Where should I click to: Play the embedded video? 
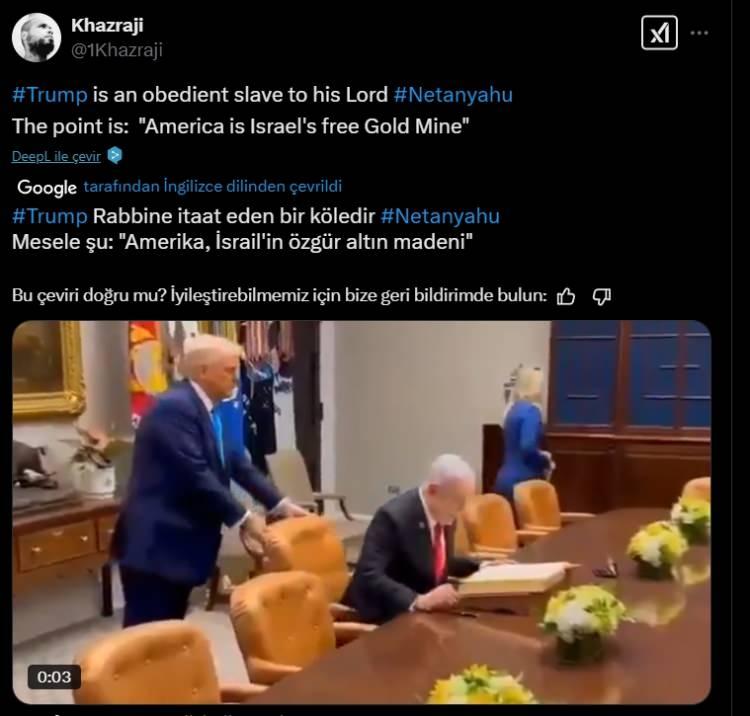[362, 512]
